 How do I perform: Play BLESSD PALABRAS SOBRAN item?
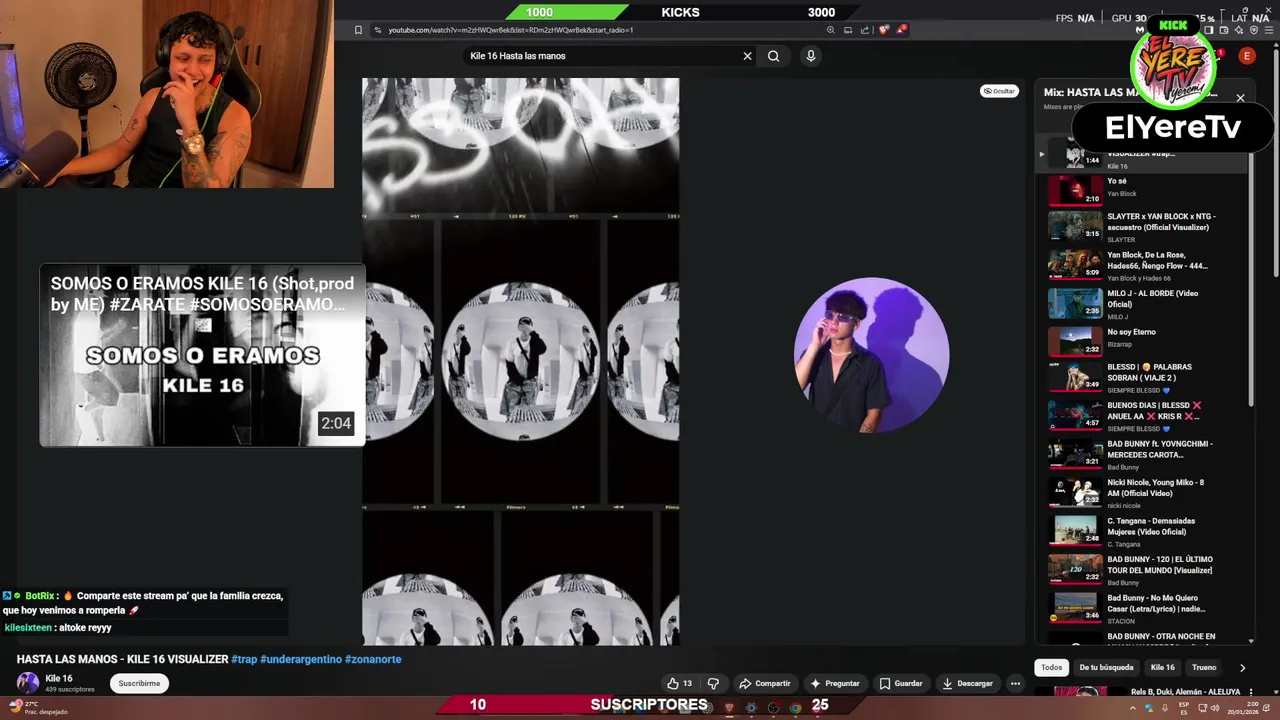1140,377
